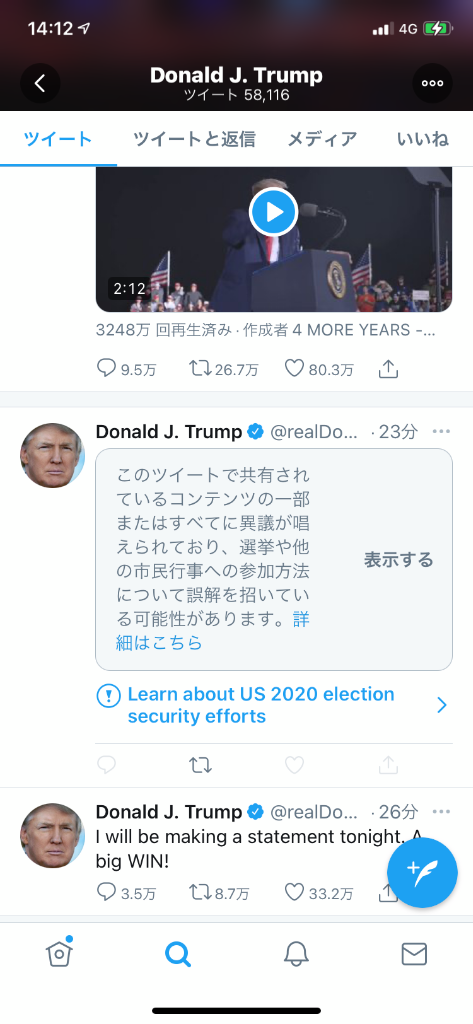473x1024 pixels.
Task: Share the video tweet
Action: pos(389,370)
